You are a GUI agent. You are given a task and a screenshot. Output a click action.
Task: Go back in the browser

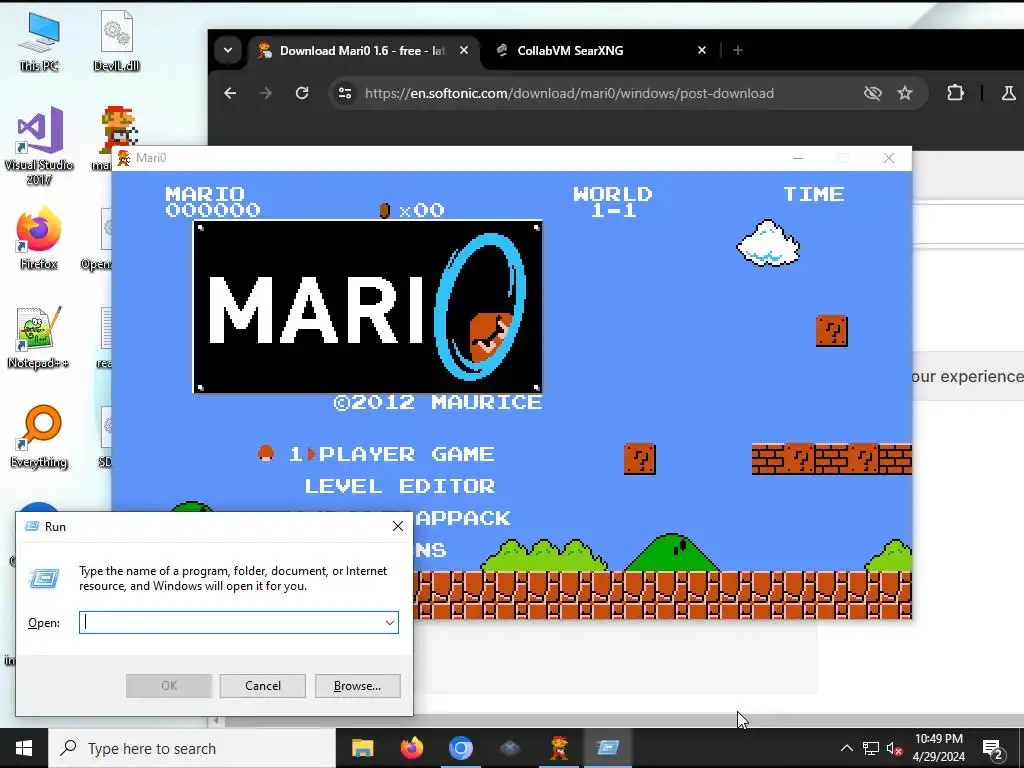[x=230, y=93]
